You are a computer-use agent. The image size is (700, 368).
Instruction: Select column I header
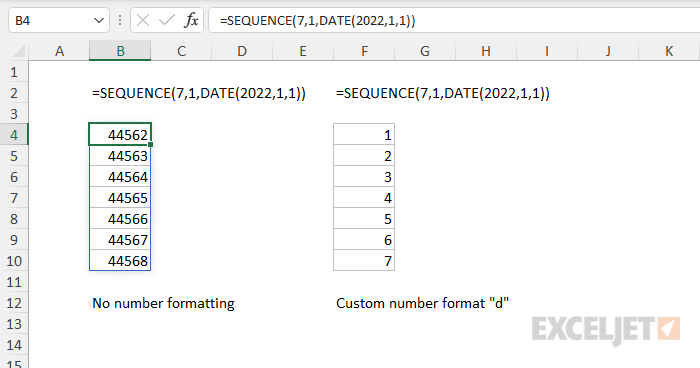(x=547, y=51)
